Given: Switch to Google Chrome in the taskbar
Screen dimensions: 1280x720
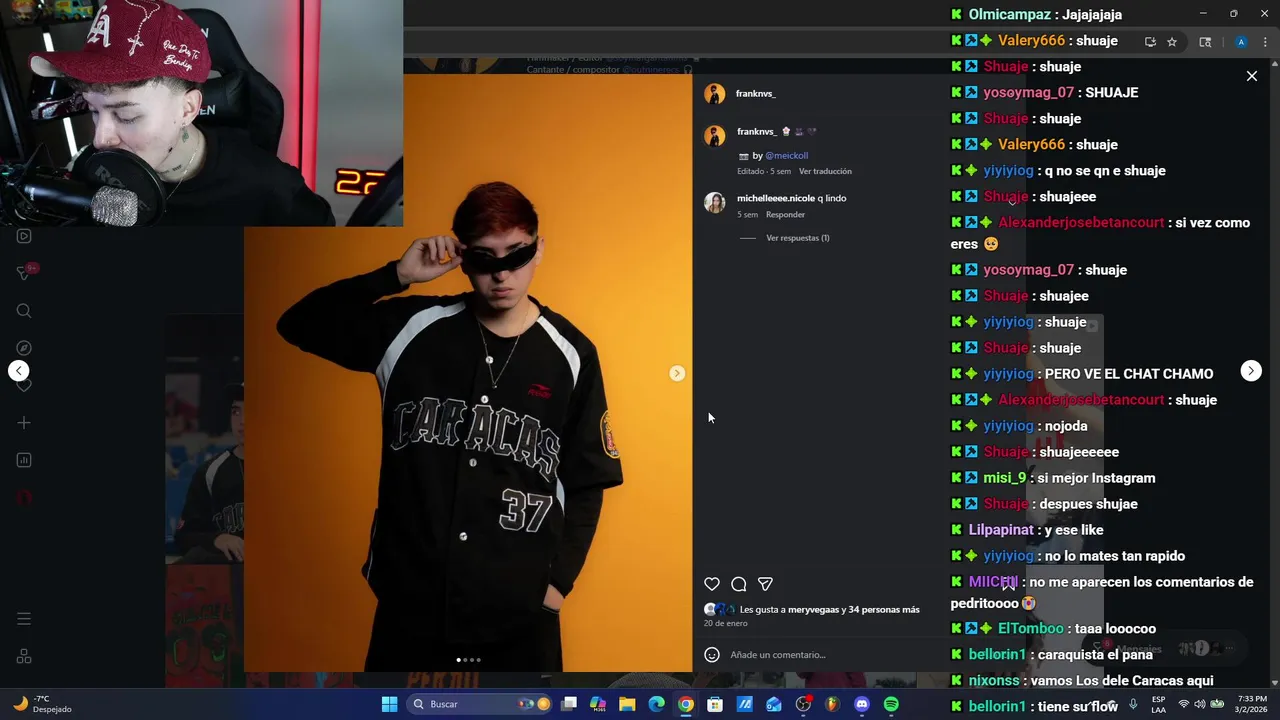Looking at the screenshot, I should [685, 704].
